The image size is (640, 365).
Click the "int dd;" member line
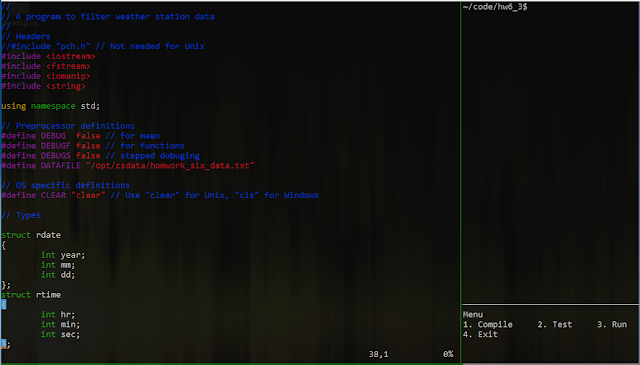[58, 275]
